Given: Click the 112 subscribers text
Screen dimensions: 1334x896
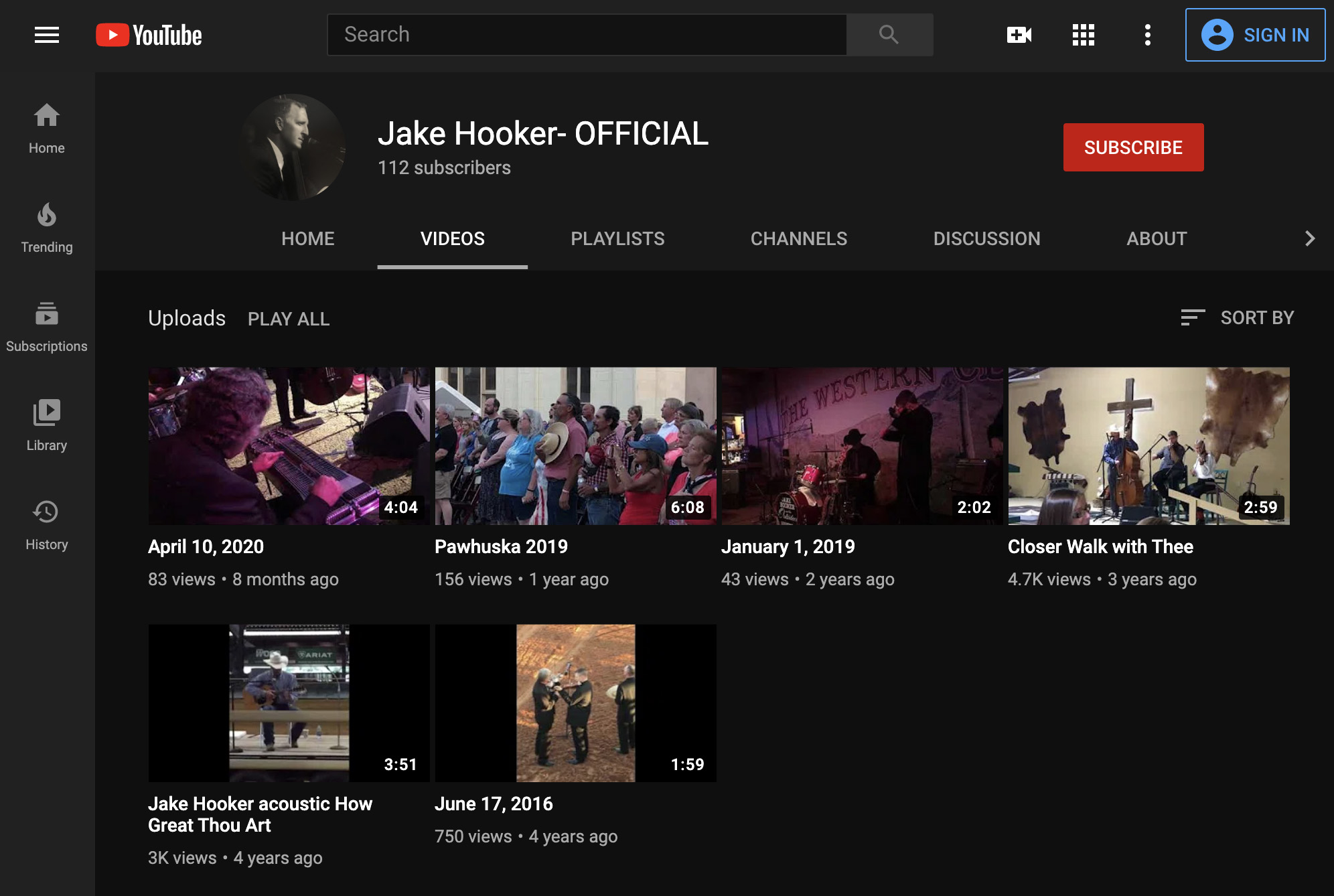Looking at the screenshot, I should coord(444,167).
